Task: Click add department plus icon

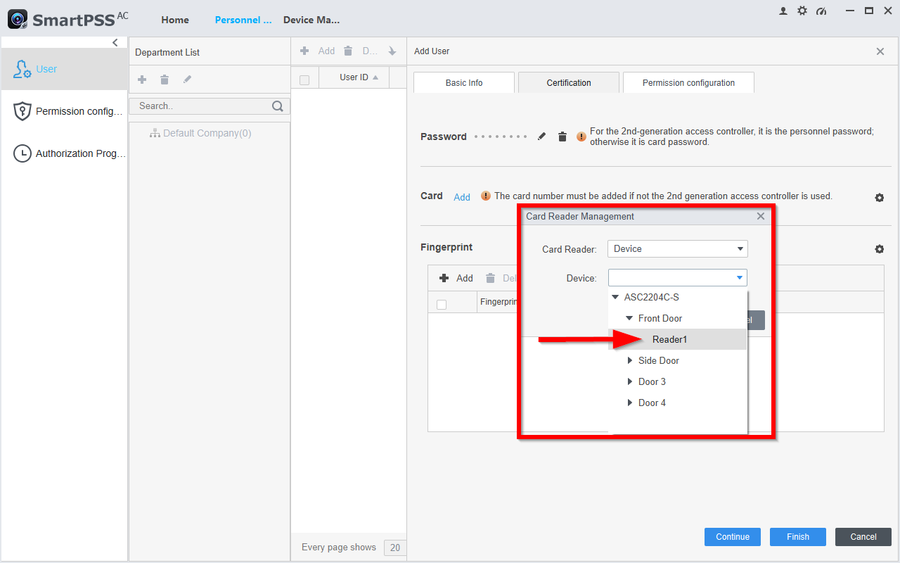Action: click(142, 80)
